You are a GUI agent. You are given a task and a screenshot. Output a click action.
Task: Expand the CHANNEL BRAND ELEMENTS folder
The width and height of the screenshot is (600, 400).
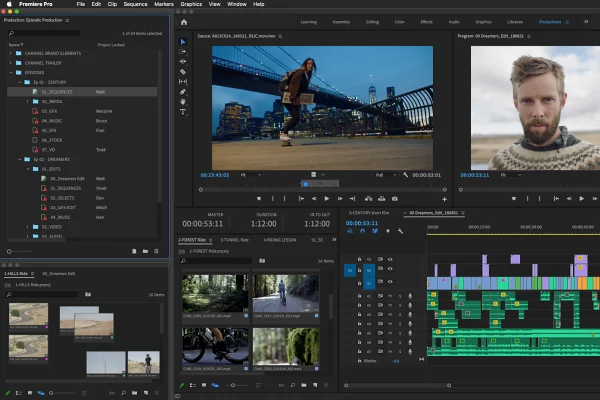pyautogui.click(x=10, y=53)
